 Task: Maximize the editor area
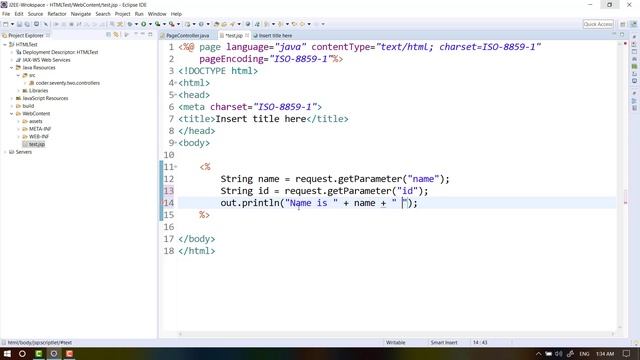622,35
